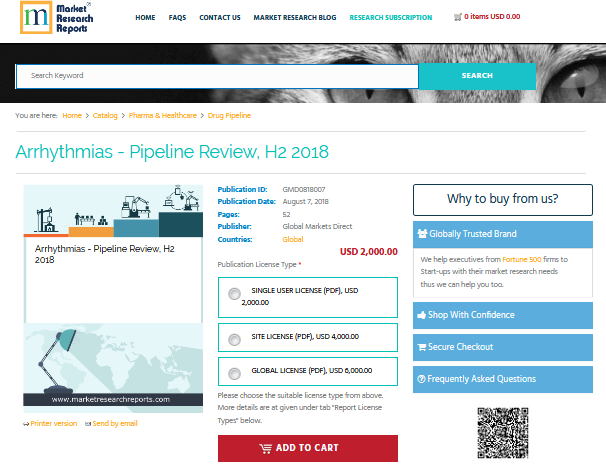Go to Home breadcrumb link
Viewport: 606px width, 472px height.
(72, 116)
